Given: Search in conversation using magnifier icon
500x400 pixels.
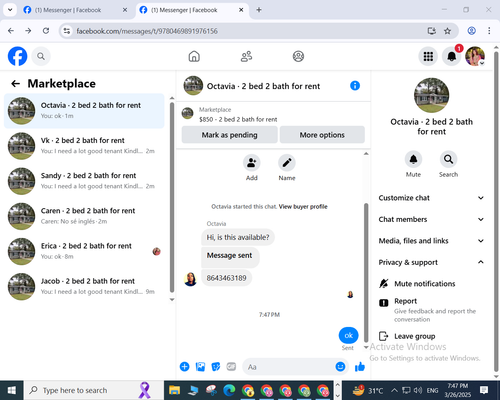Looking at the screenshot, I should [448, 159].
